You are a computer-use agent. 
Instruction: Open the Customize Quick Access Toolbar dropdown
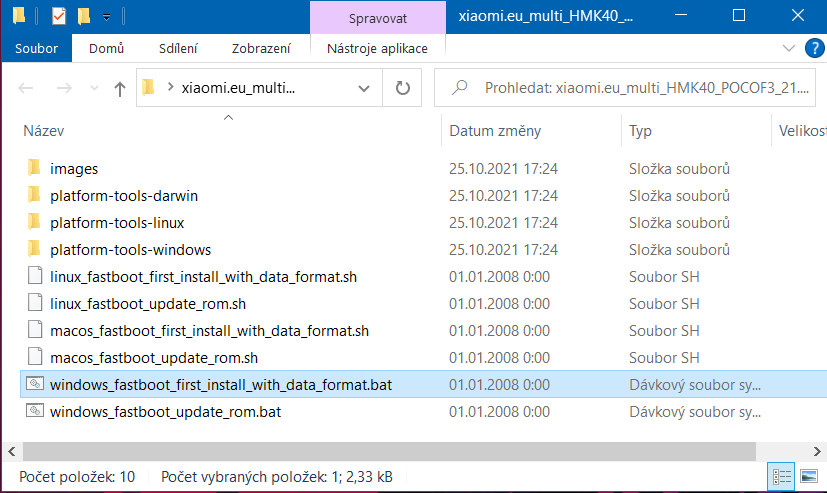[107, 17]
